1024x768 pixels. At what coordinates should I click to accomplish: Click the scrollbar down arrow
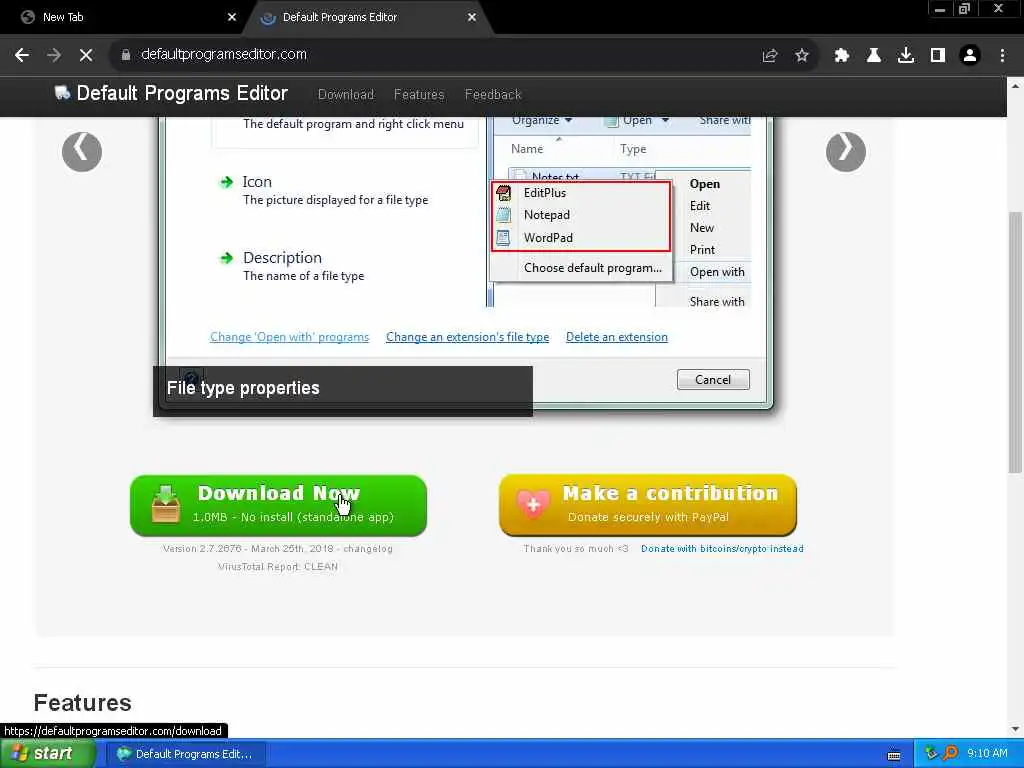[1015, 729]
